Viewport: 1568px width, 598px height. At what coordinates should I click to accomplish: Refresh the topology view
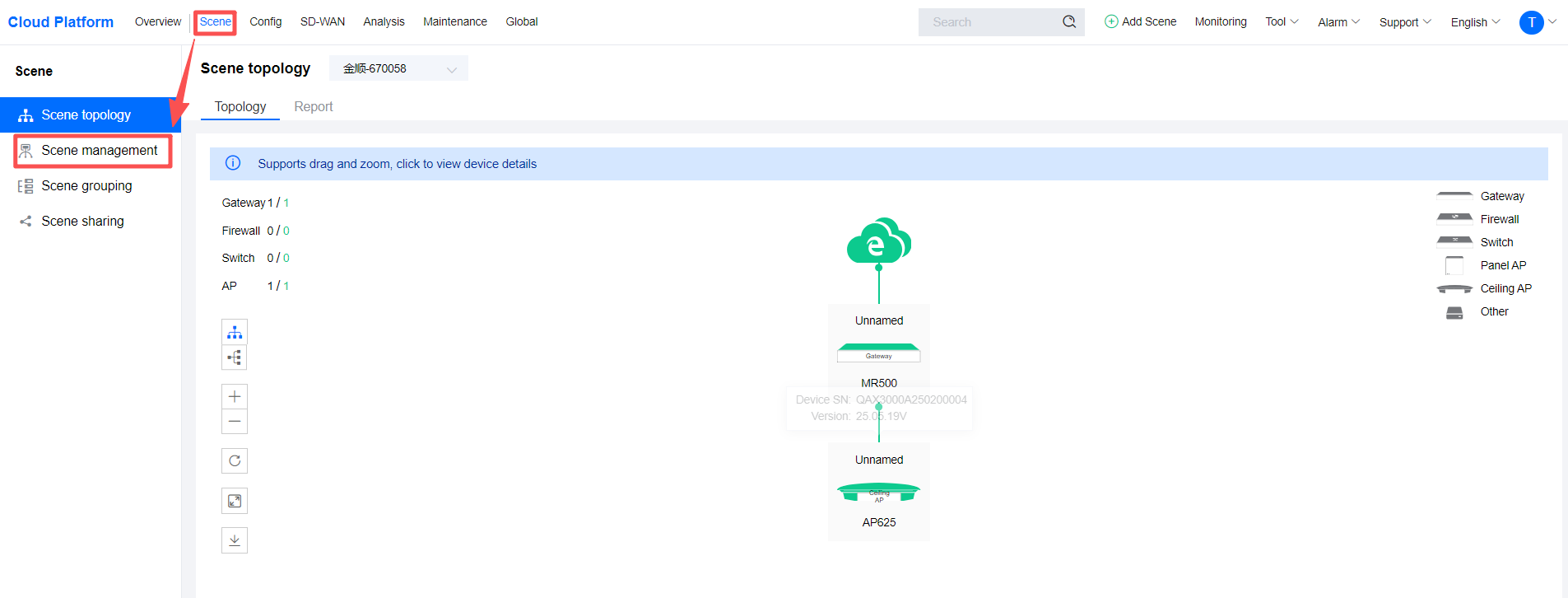[x=235, y=460]
